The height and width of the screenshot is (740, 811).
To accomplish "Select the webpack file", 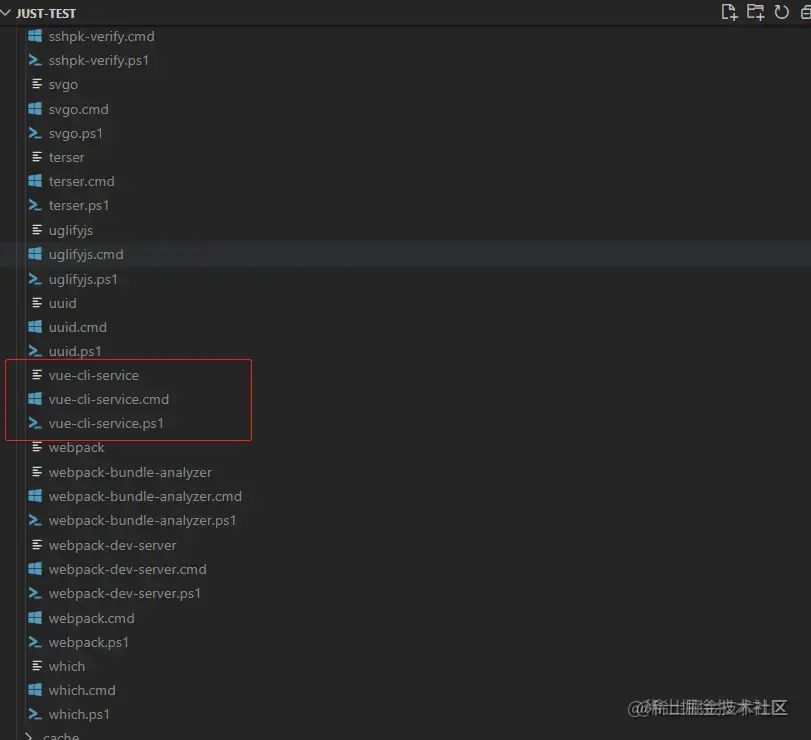I will pyautogui.click(x=77, y=447).
